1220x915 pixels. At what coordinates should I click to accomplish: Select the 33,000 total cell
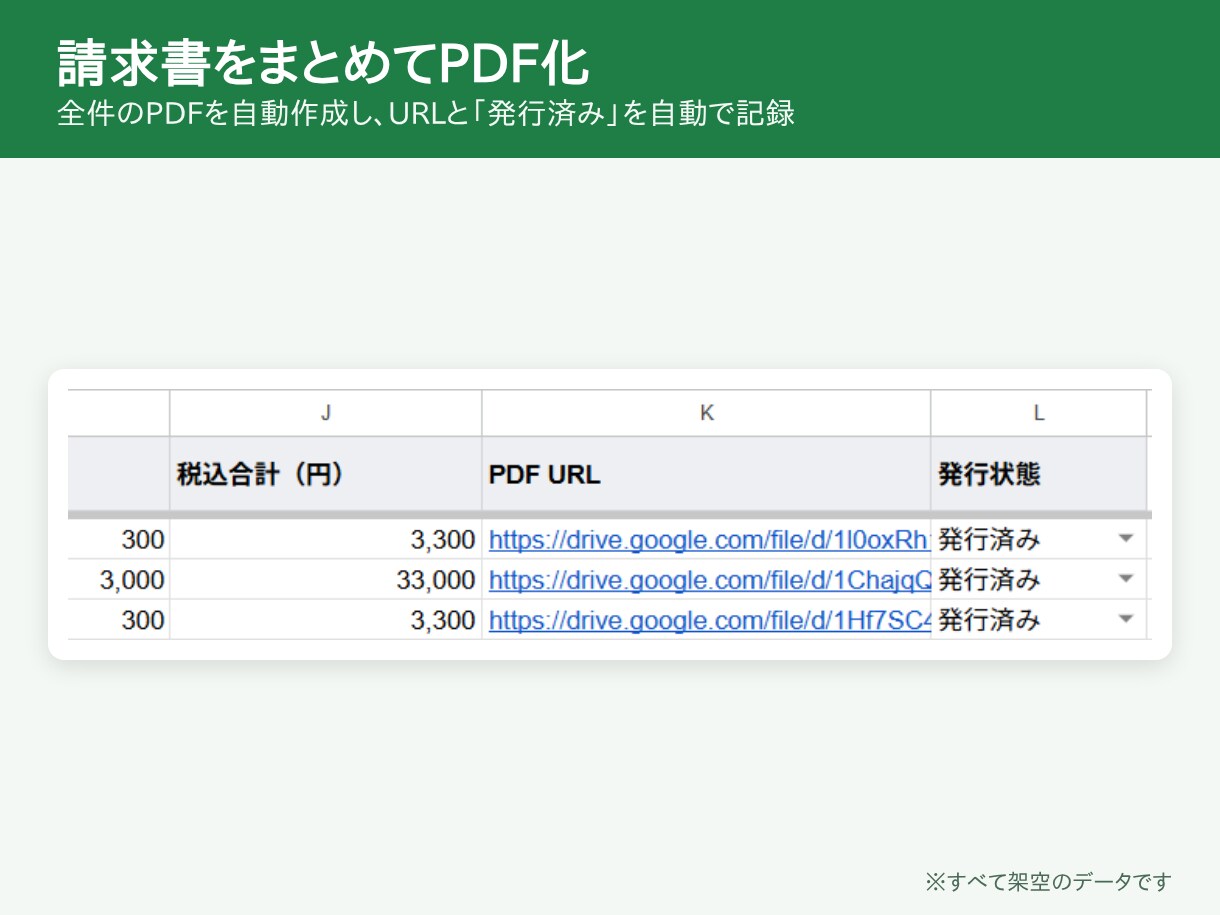pos(326,580)
